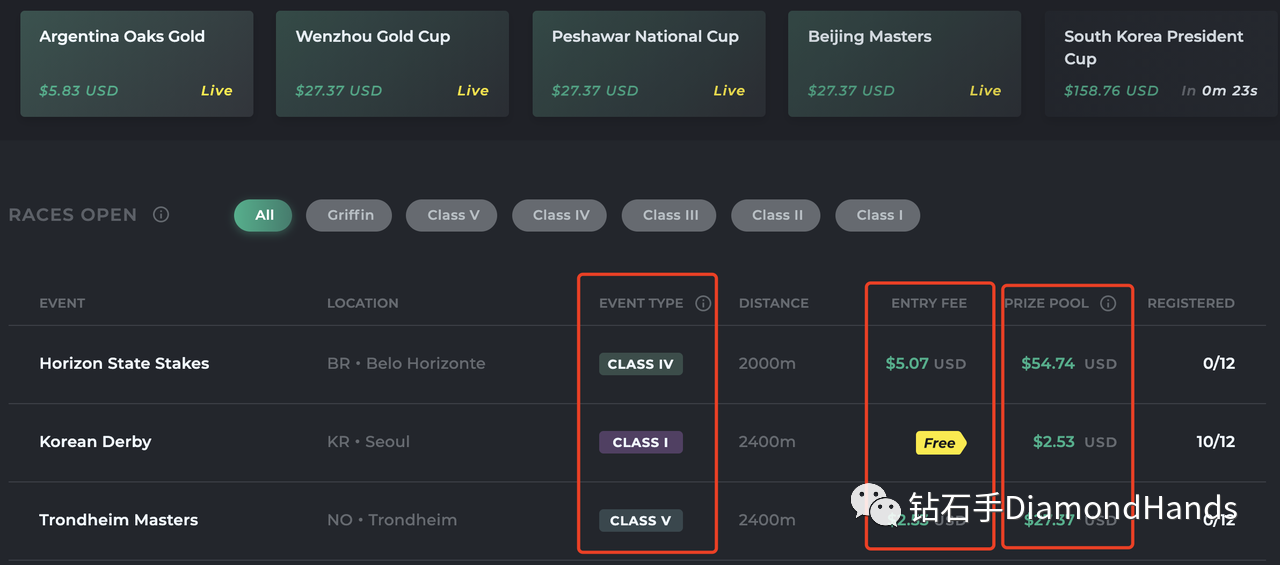This screenshot has width=1280, height=565.
Task: Open the Beijing Masters live race card
Action: (x=905, y=64)
